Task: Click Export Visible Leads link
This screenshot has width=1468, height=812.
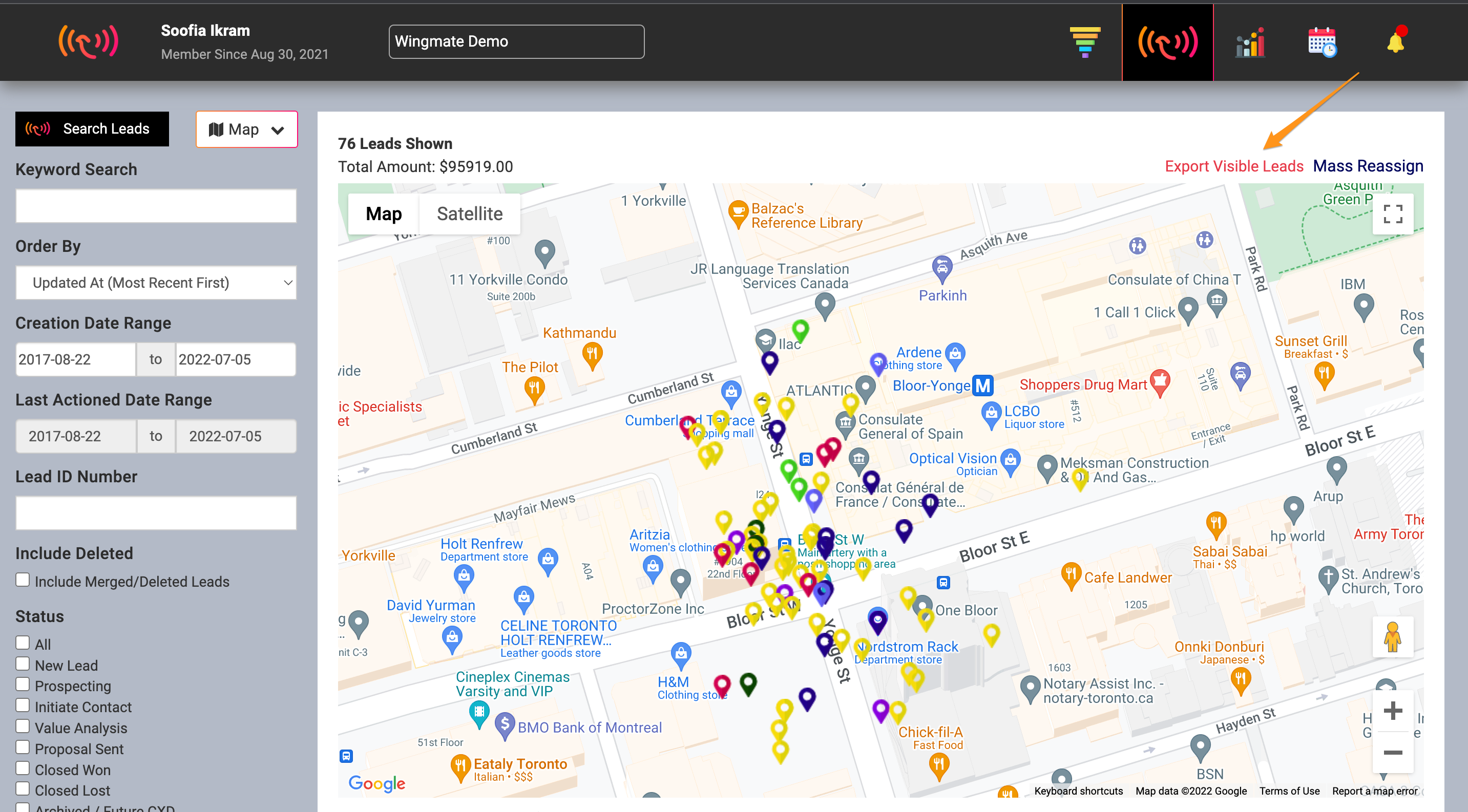Action: pyautogui.click(x=1234, y=166)
